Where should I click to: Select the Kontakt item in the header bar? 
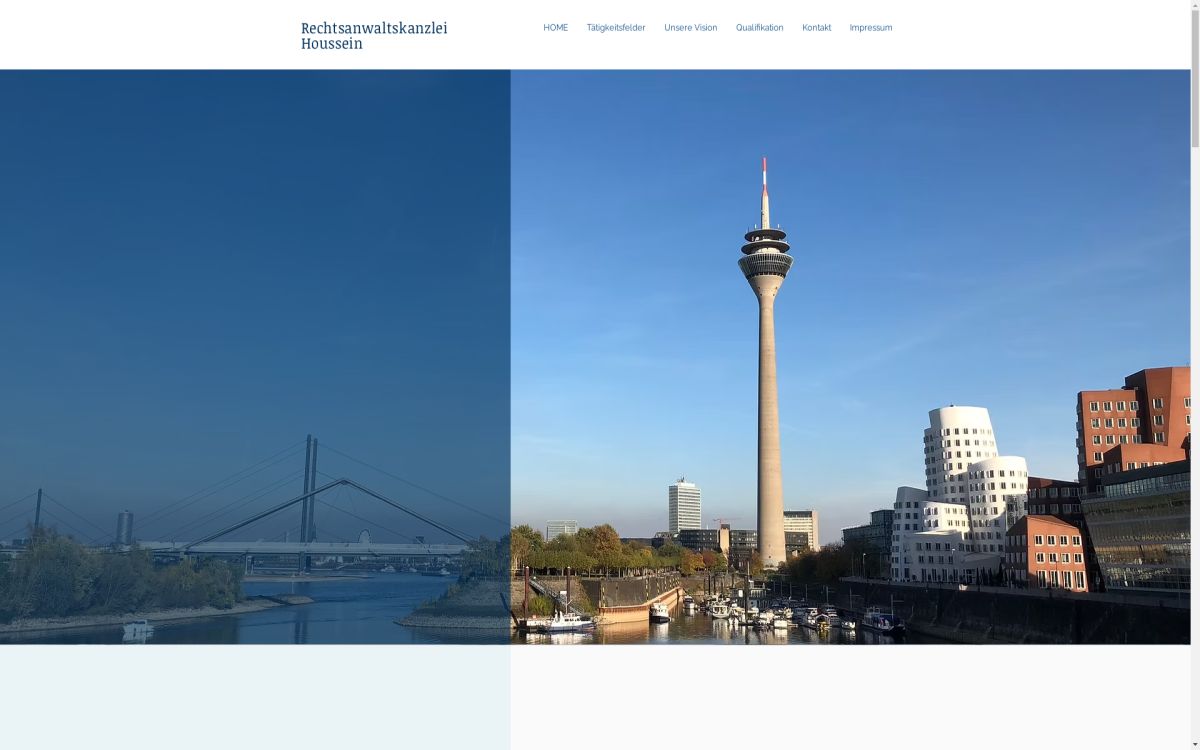pyautogui.click(x=816, y=27)
